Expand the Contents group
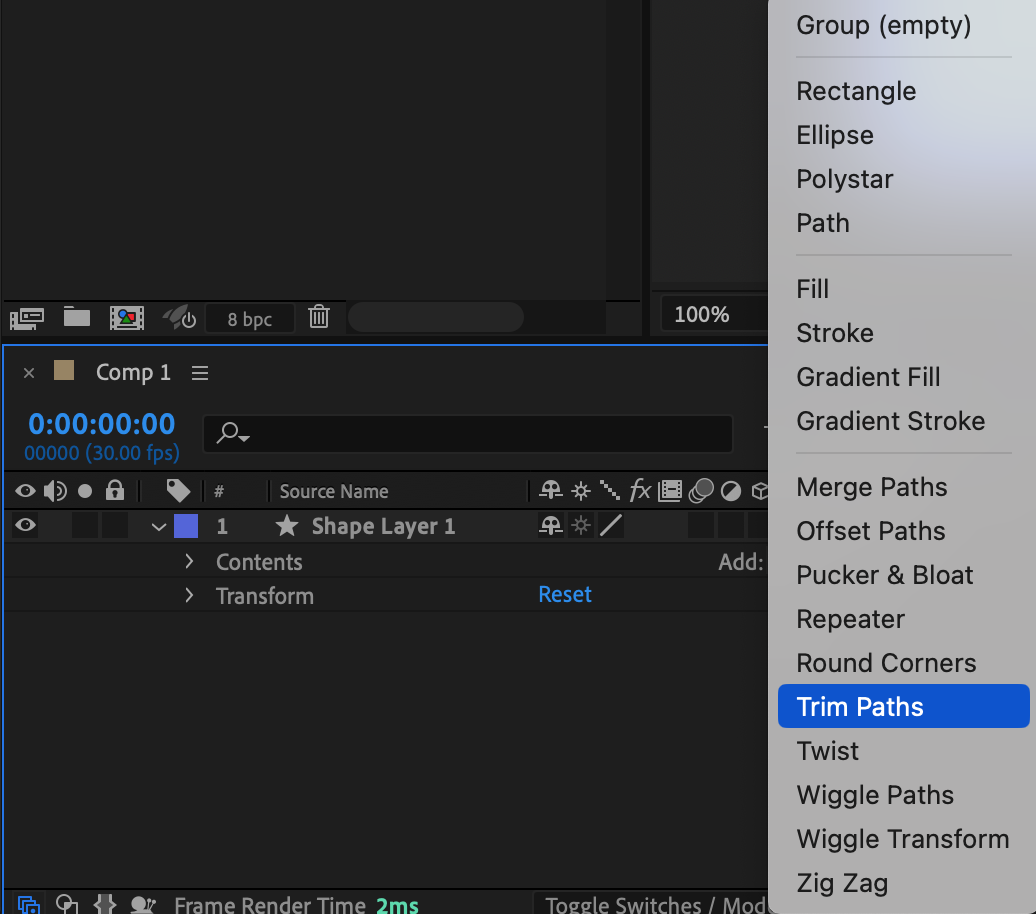 pos(189,562)
